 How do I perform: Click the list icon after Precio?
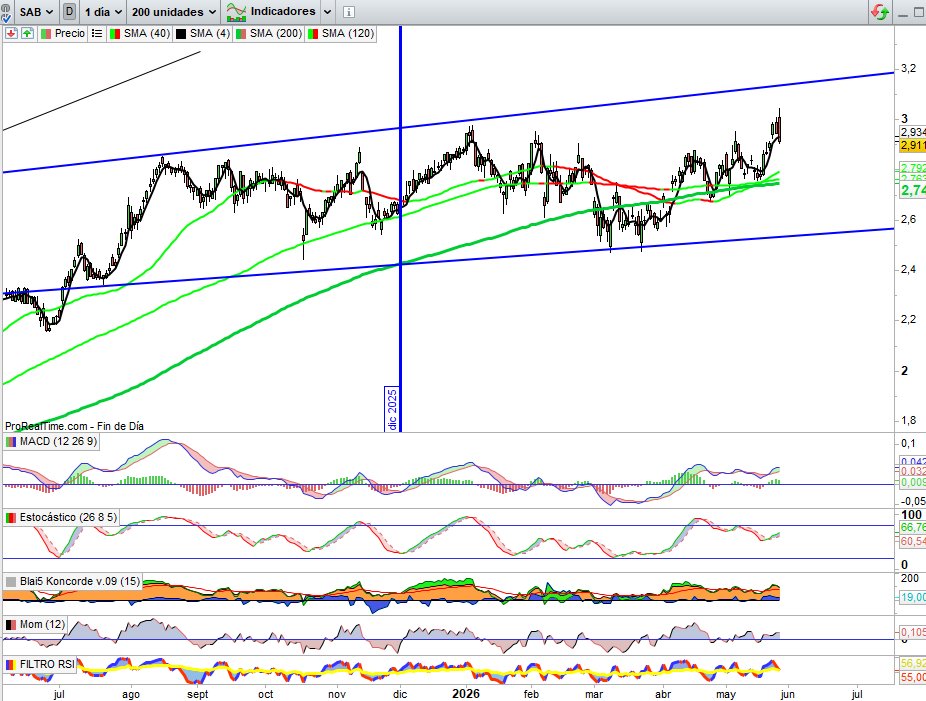[x=97, y=34]
